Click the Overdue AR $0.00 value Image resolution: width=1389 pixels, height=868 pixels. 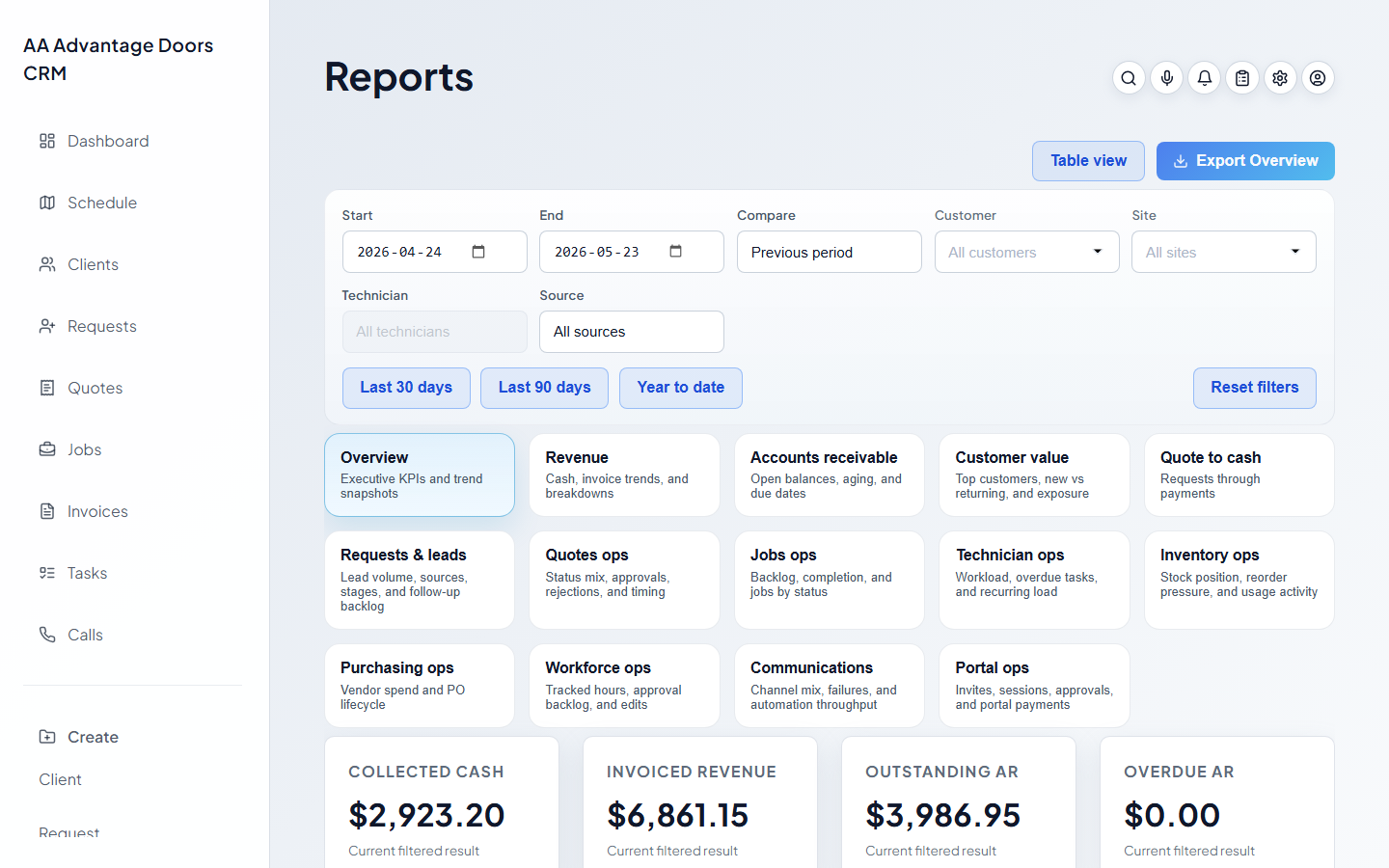click(1172, 816)
